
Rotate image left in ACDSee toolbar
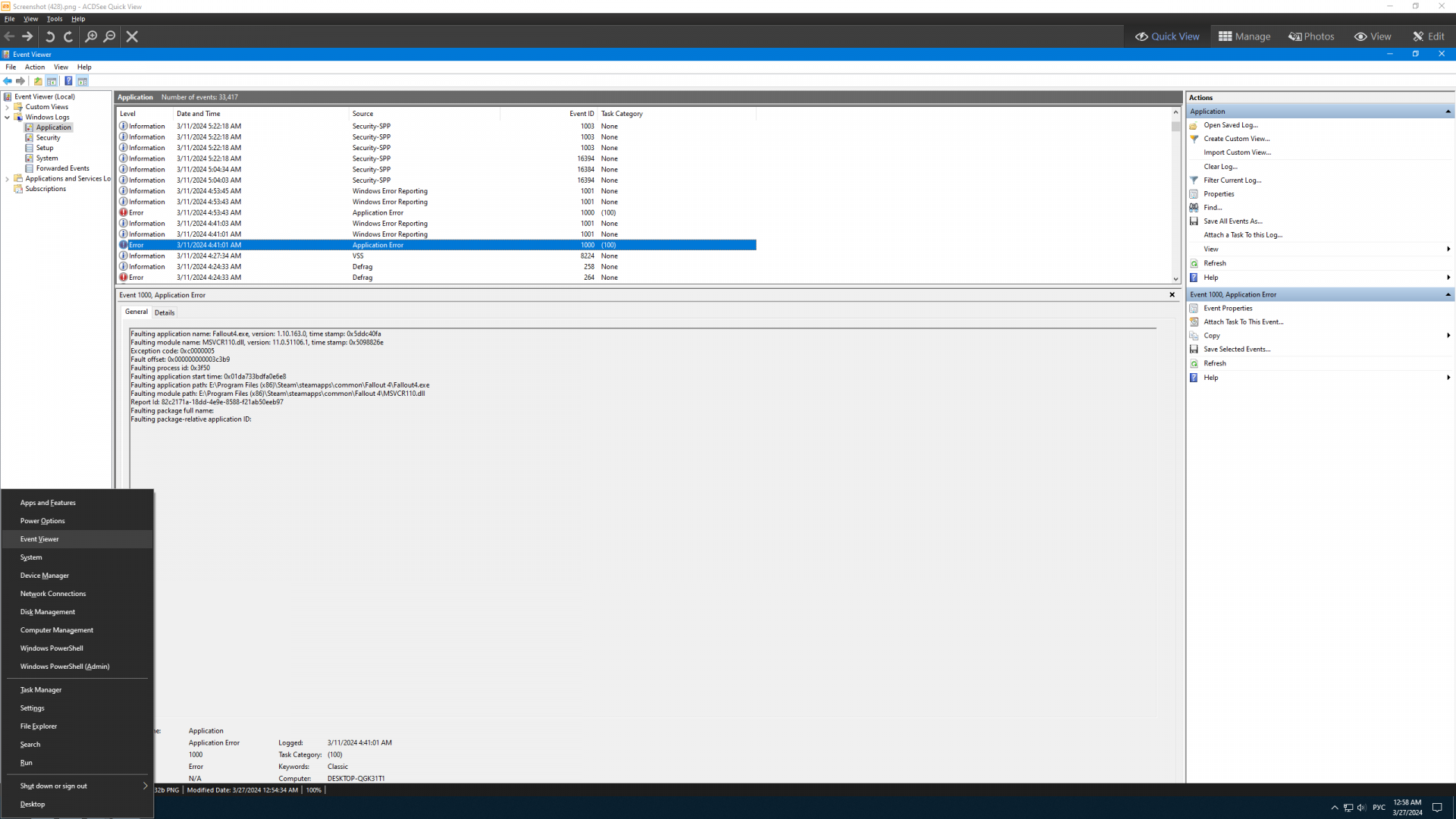pyautogui.click(x=50, y=36)
